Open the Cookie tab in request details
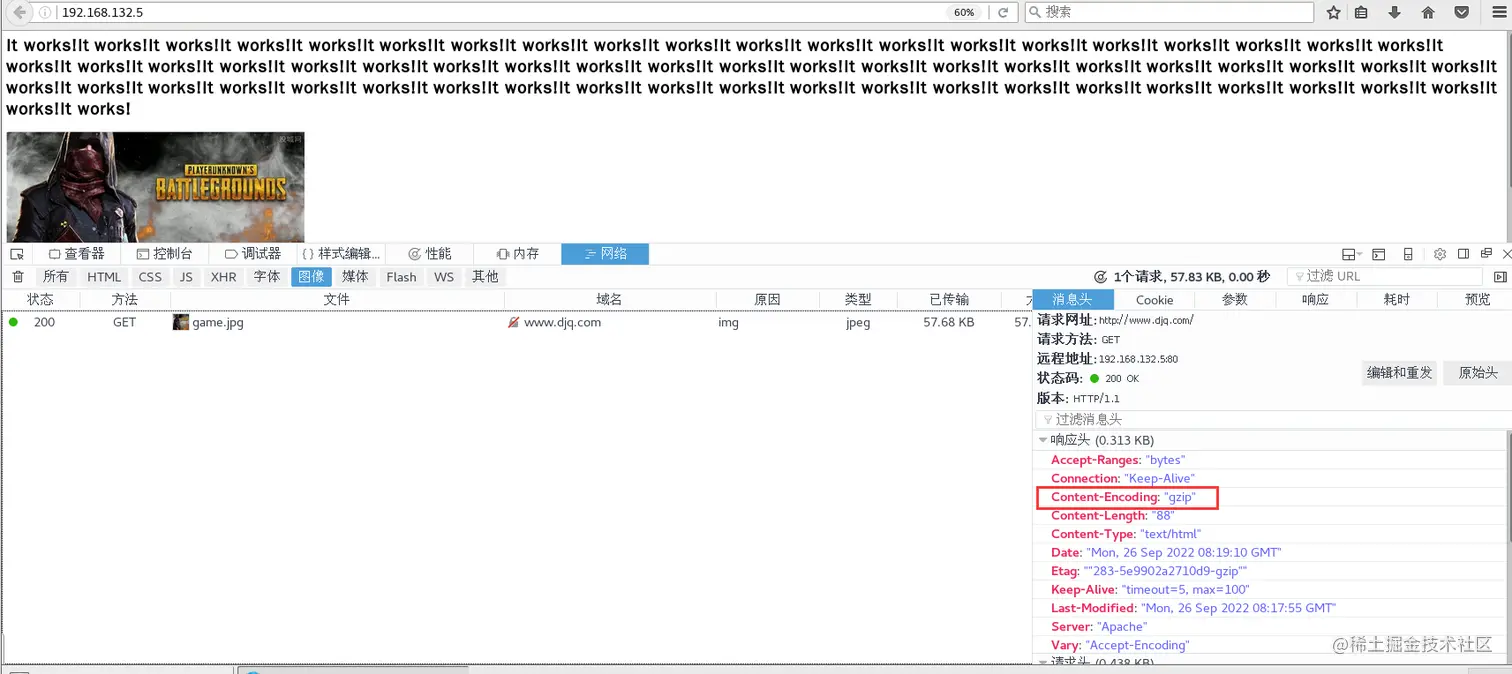 tap(1154, 300)
